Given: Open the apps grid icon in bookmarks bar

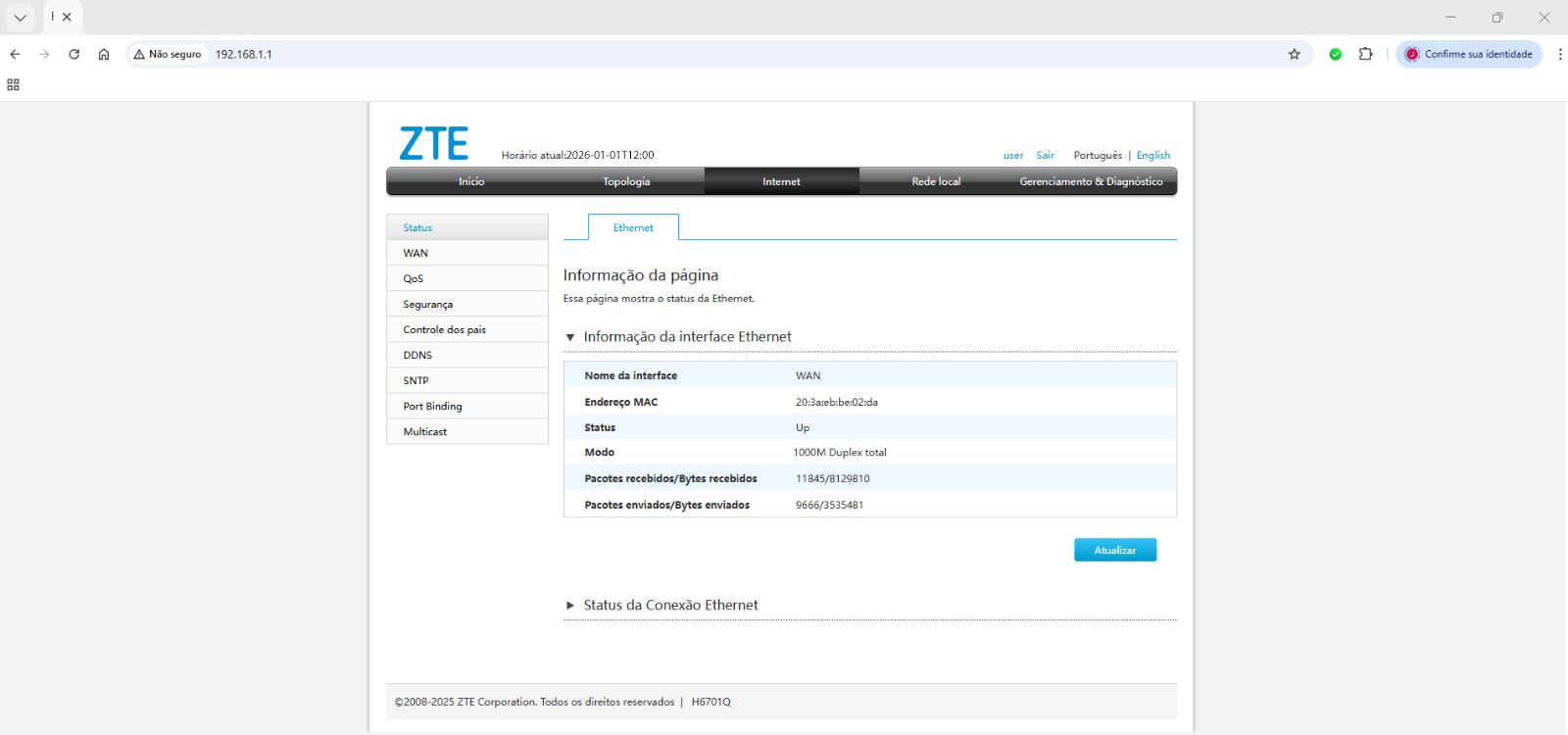Looking at the screenshot, I should [x=14, y=85].
